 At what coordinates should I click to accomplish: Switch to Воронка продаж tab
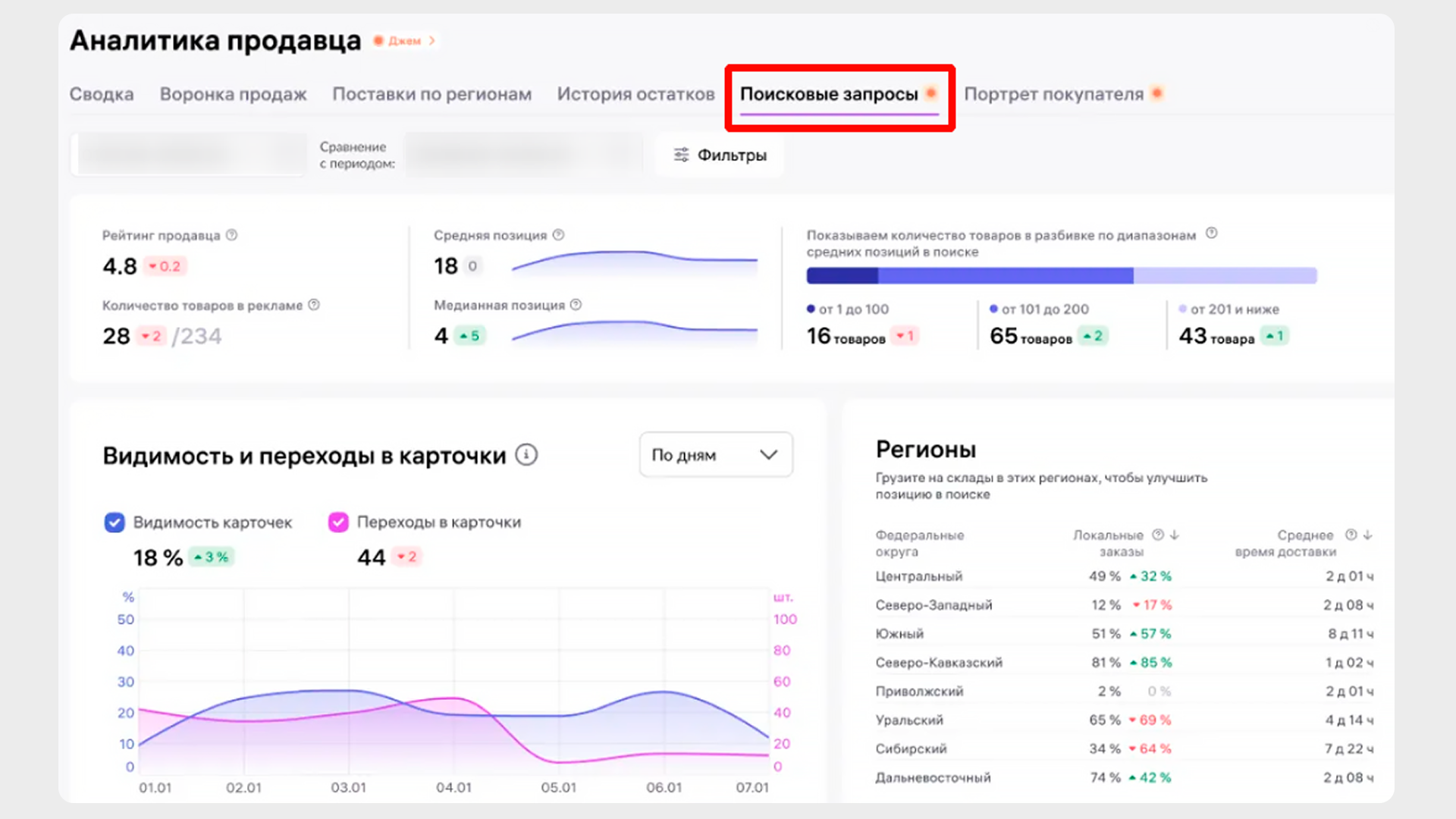click(x=233, y=94)
